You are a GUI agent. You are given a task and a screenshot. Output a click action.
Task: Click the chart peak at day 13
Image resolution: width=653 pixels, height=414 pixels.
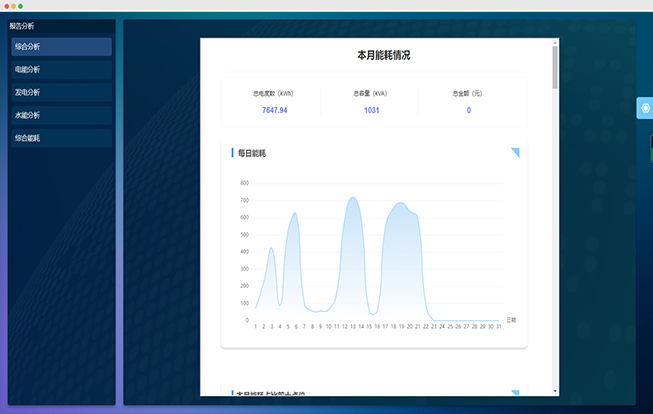tap(352, 198)
